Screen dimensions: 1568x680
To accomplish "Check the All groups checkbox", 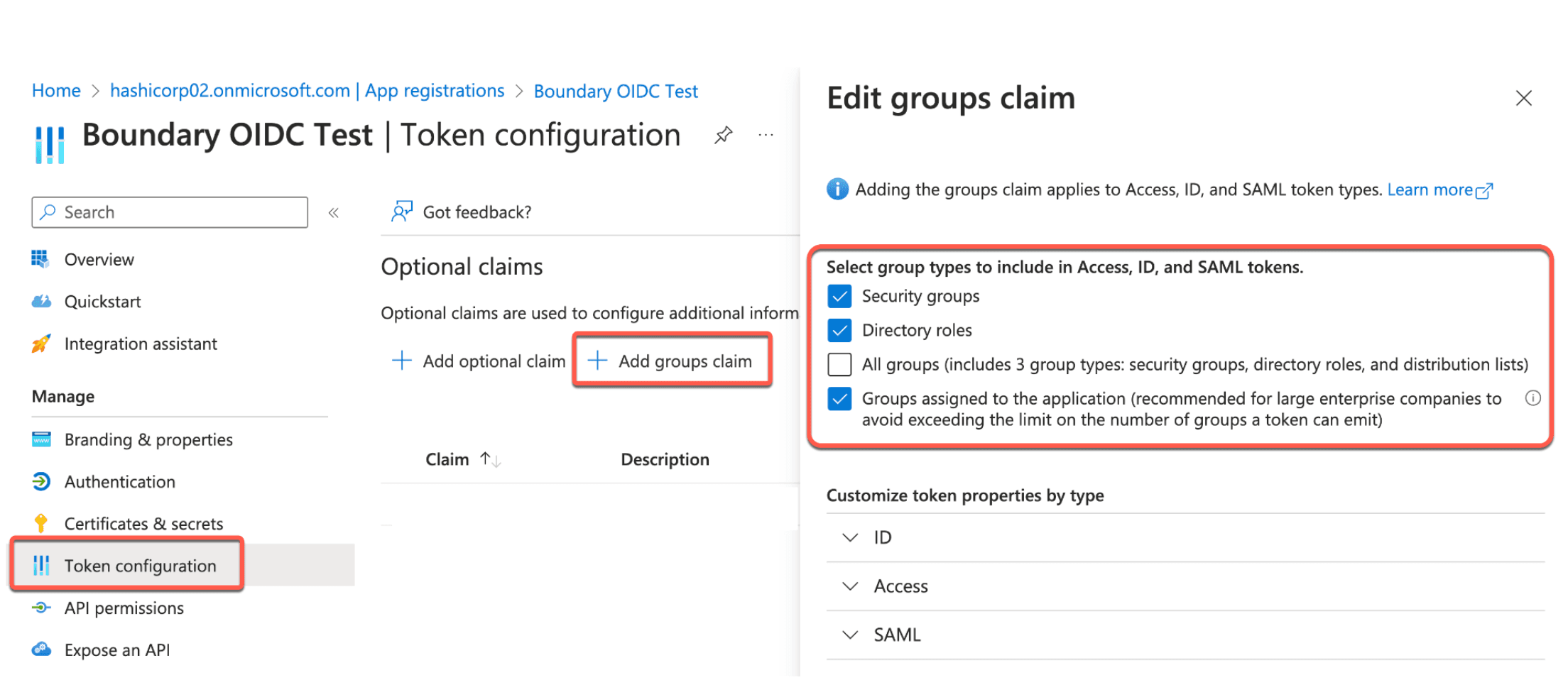I will [x=839, y=364].
